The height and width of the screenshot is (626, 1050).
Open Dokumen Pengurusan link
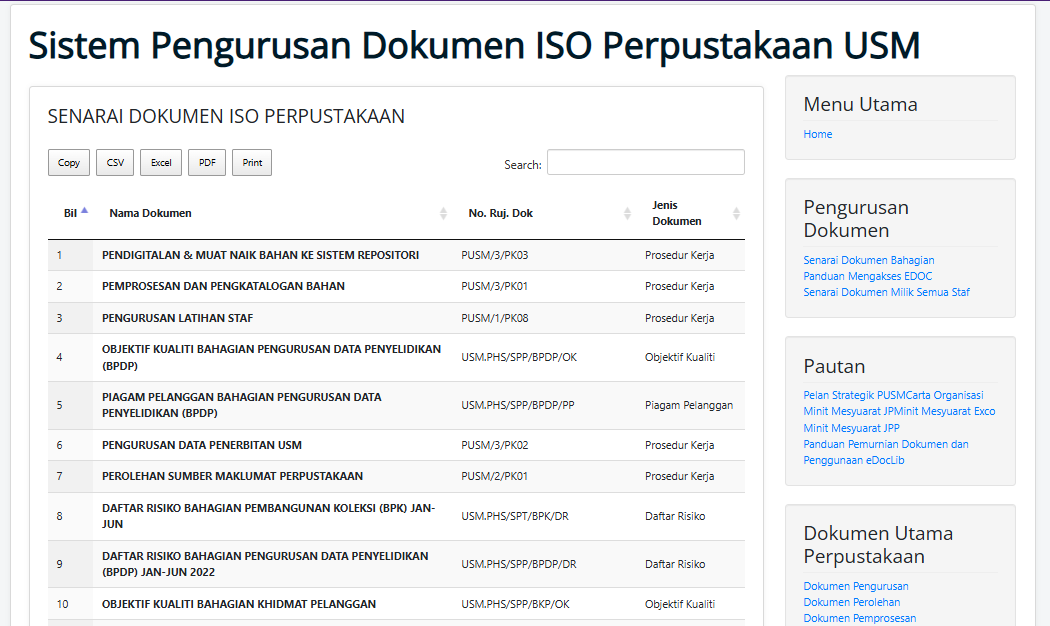click(855, 586)
